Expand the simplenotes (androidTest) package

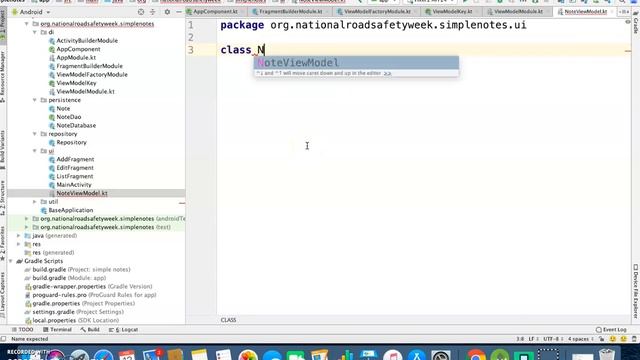(27, 219)
